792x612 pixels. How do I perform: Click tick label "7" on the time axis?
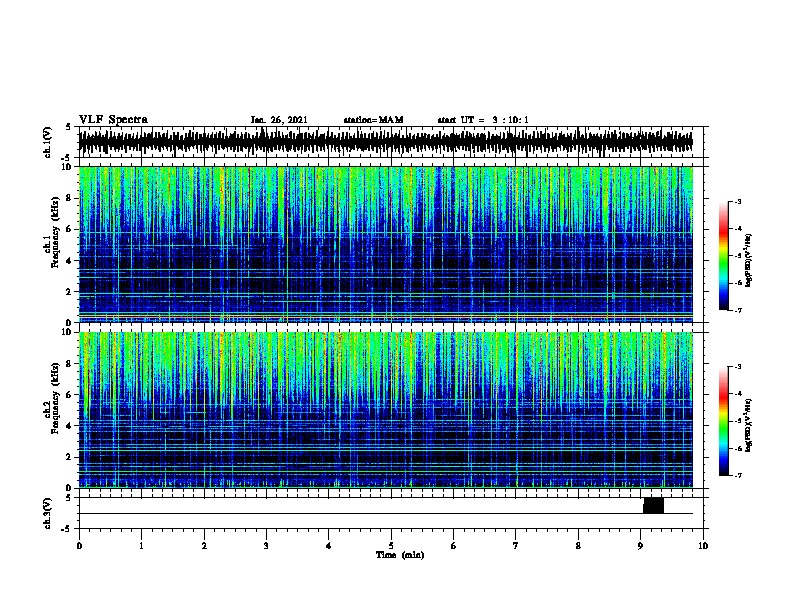[516, 546]
